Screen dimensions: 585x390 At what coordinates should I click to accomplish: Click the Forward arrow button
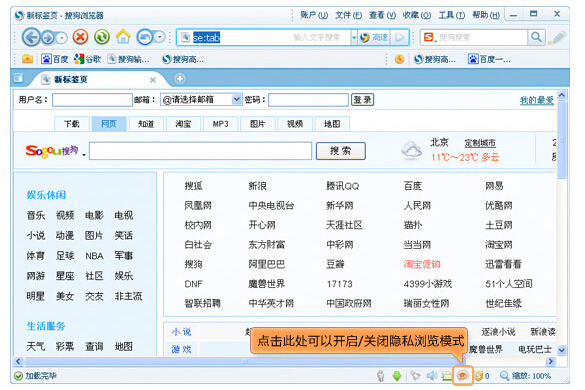(48, 37)
